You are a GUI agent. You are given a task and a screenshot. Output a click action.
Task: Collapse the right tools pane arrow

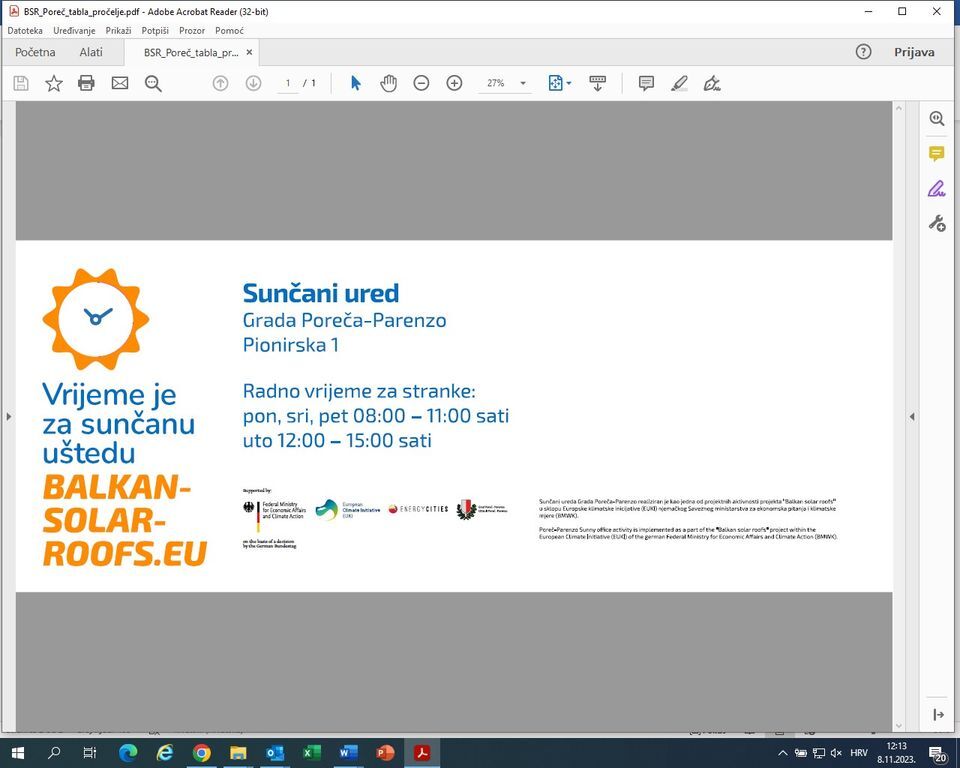912,416
